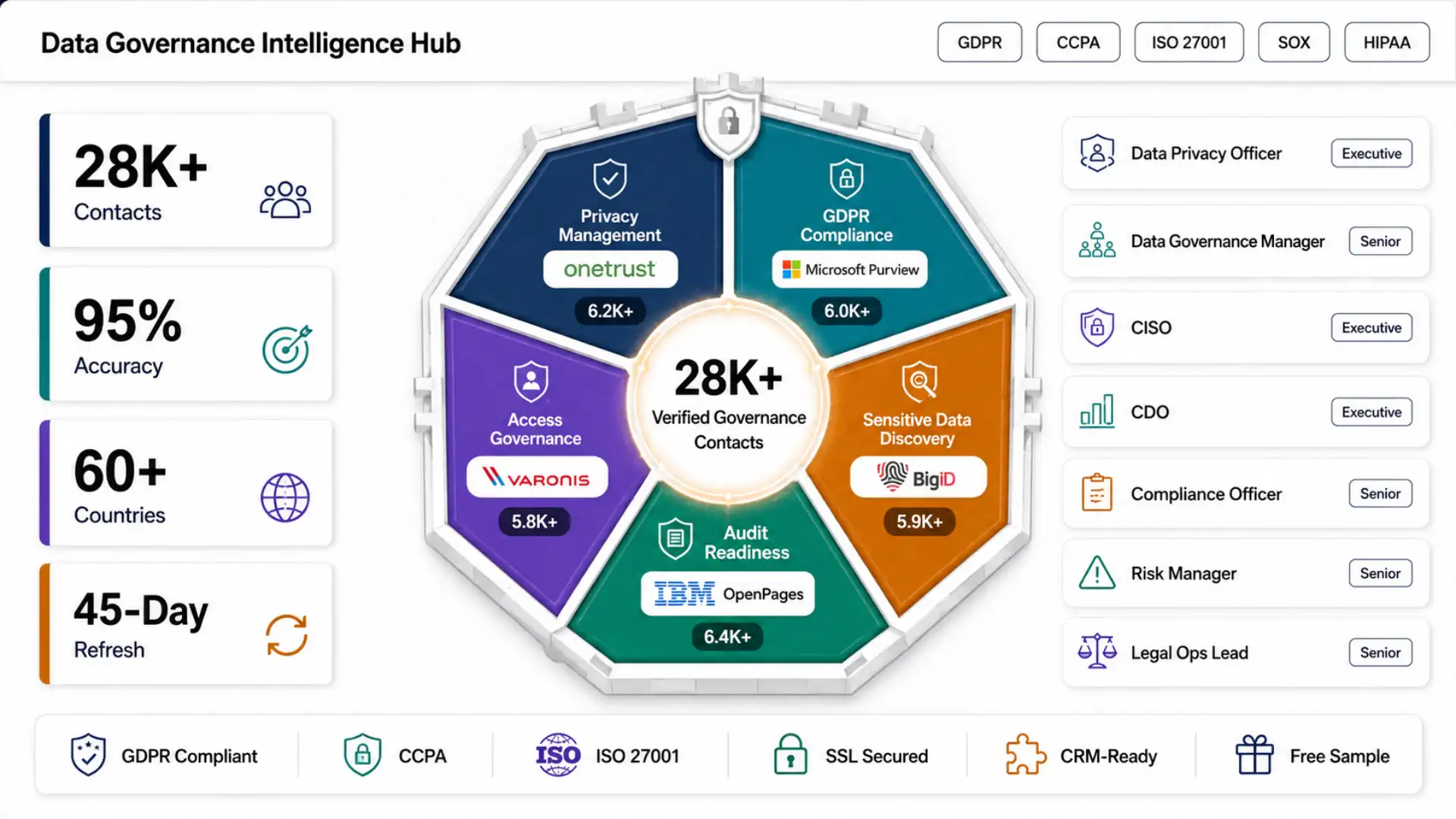Screen dimensions: 1456x819
Task: Click the Access Governance user shield icon
Action: point(531,381)
